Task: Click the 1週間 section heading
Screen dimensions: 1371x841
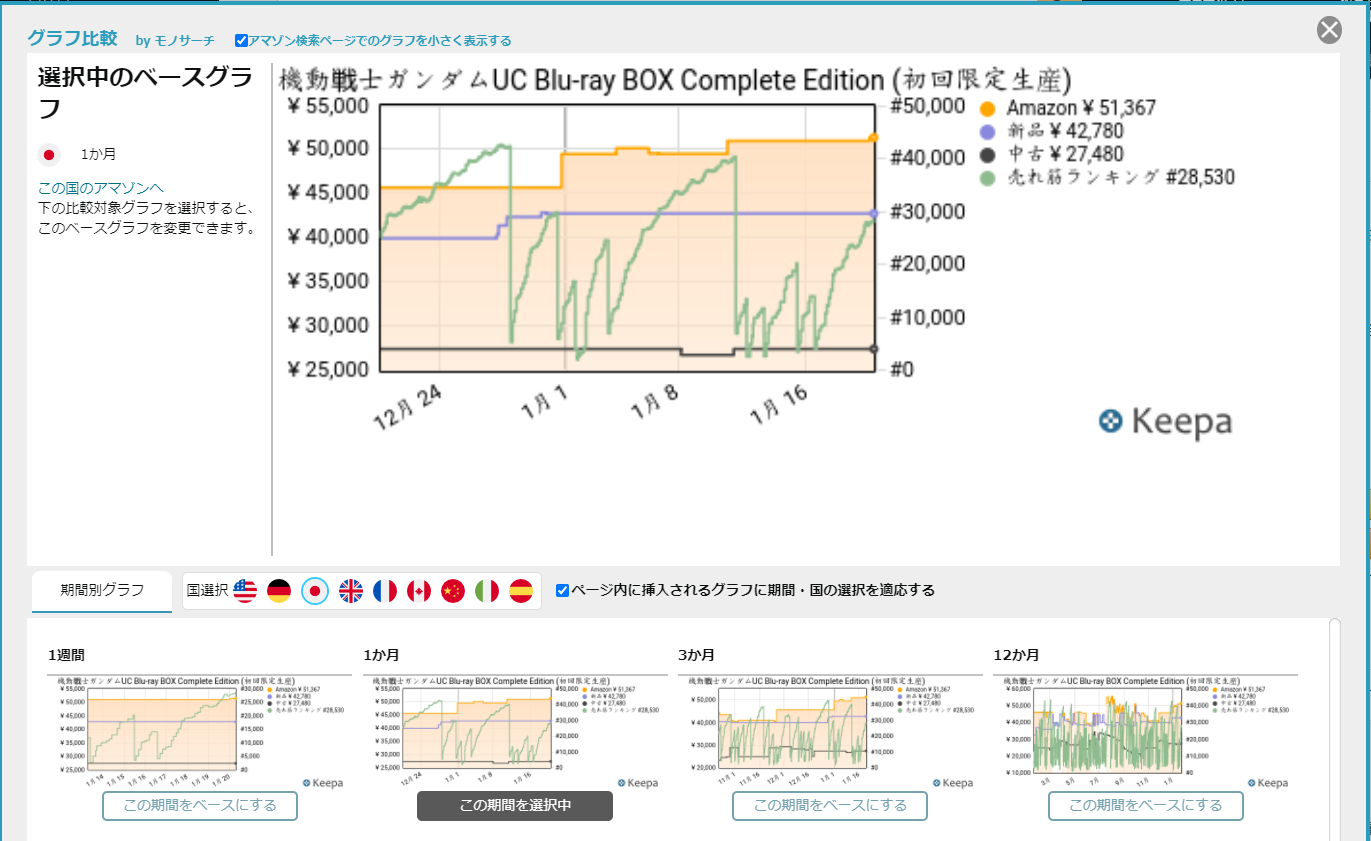Action: click(x=66, y=656)
